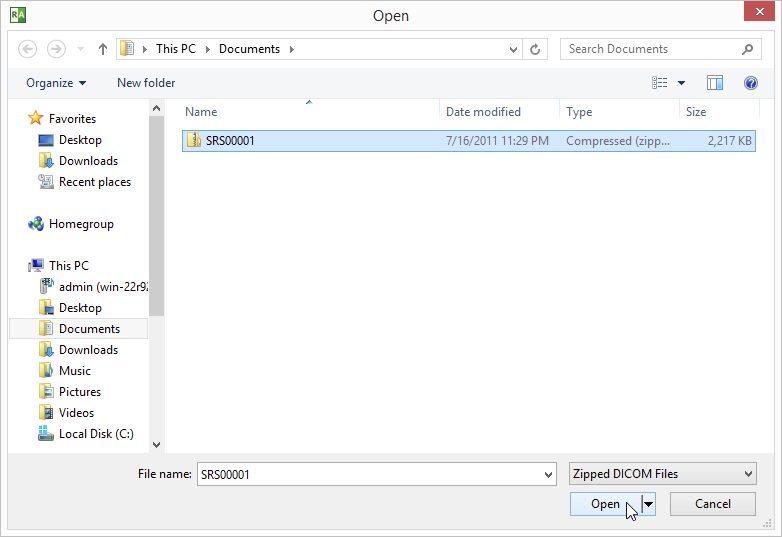Screen dimensions: 782x537
Task: Open the Organize menu
Action: coord(56,83)
